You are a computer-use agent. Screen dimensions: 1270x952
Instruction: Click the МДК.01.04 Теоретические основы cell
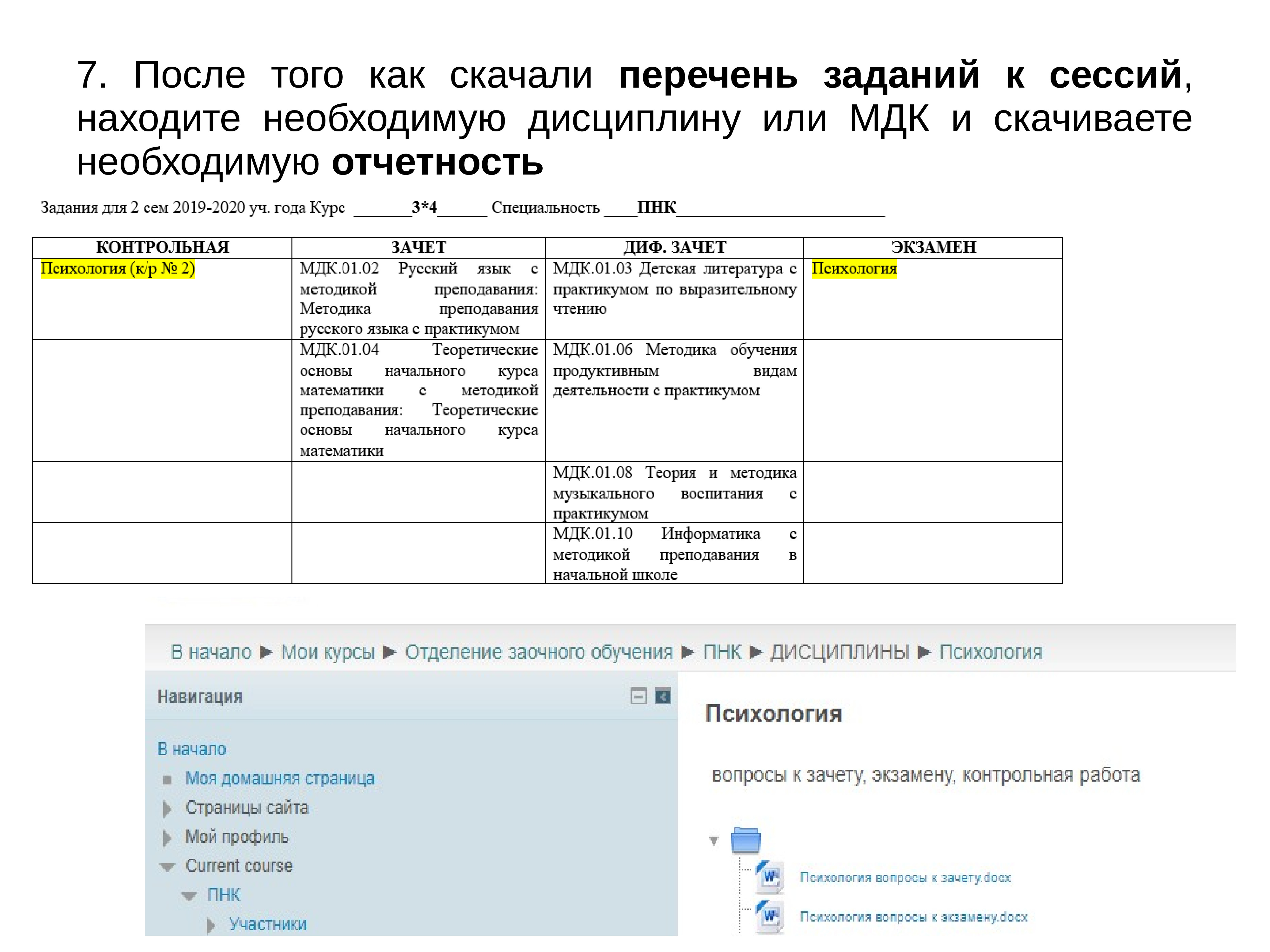[418, 400]
